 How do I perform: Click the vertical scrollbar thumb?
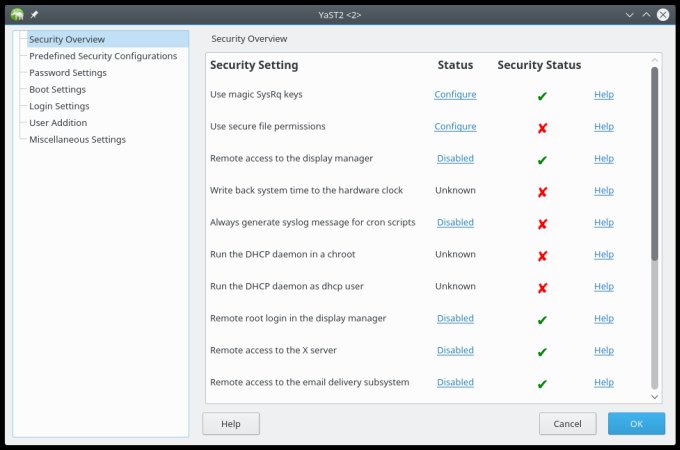click(654, 164)
